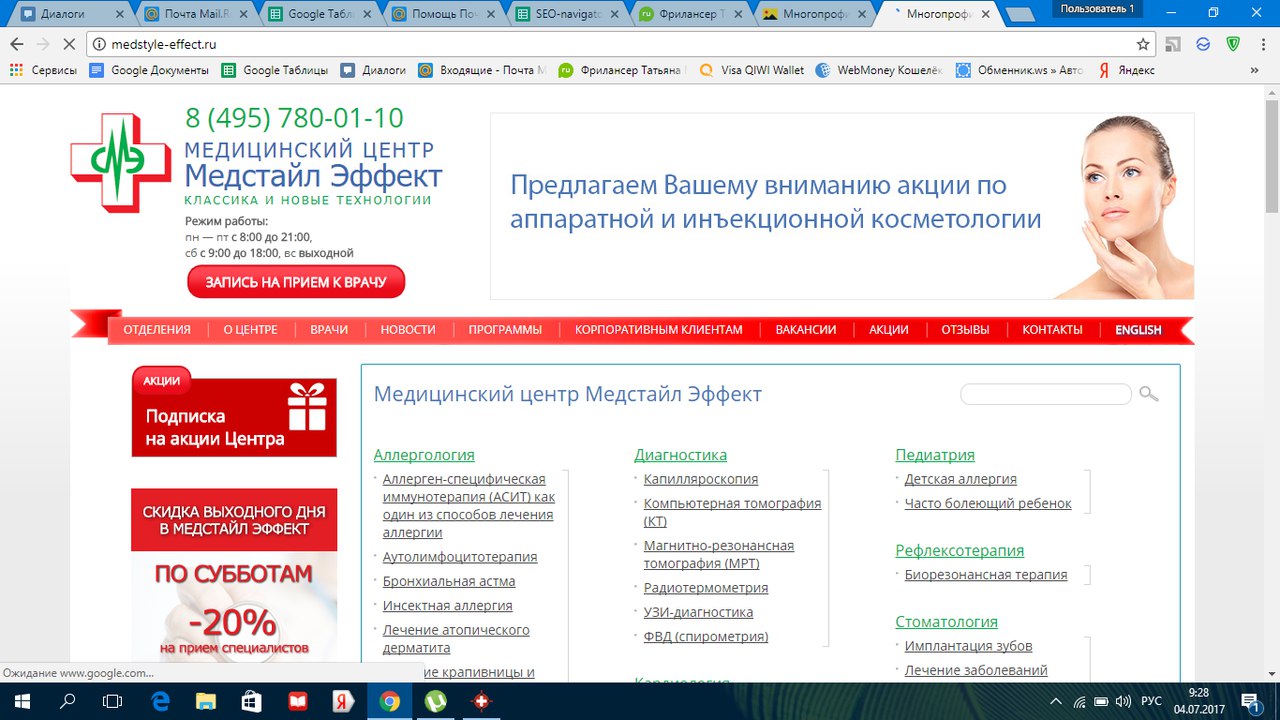Open the Windows Start menu
1280x720 pixels.
(x=23, y=701)
